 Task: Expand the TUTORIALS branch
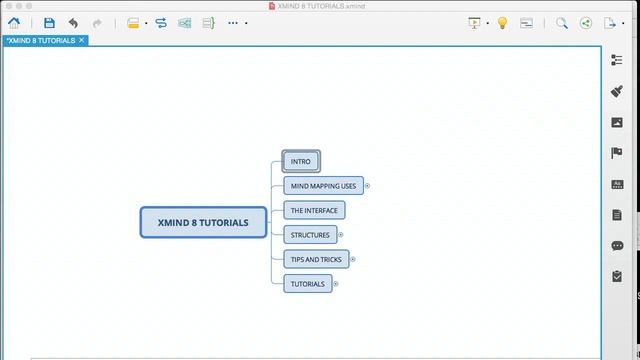[336, 284]
